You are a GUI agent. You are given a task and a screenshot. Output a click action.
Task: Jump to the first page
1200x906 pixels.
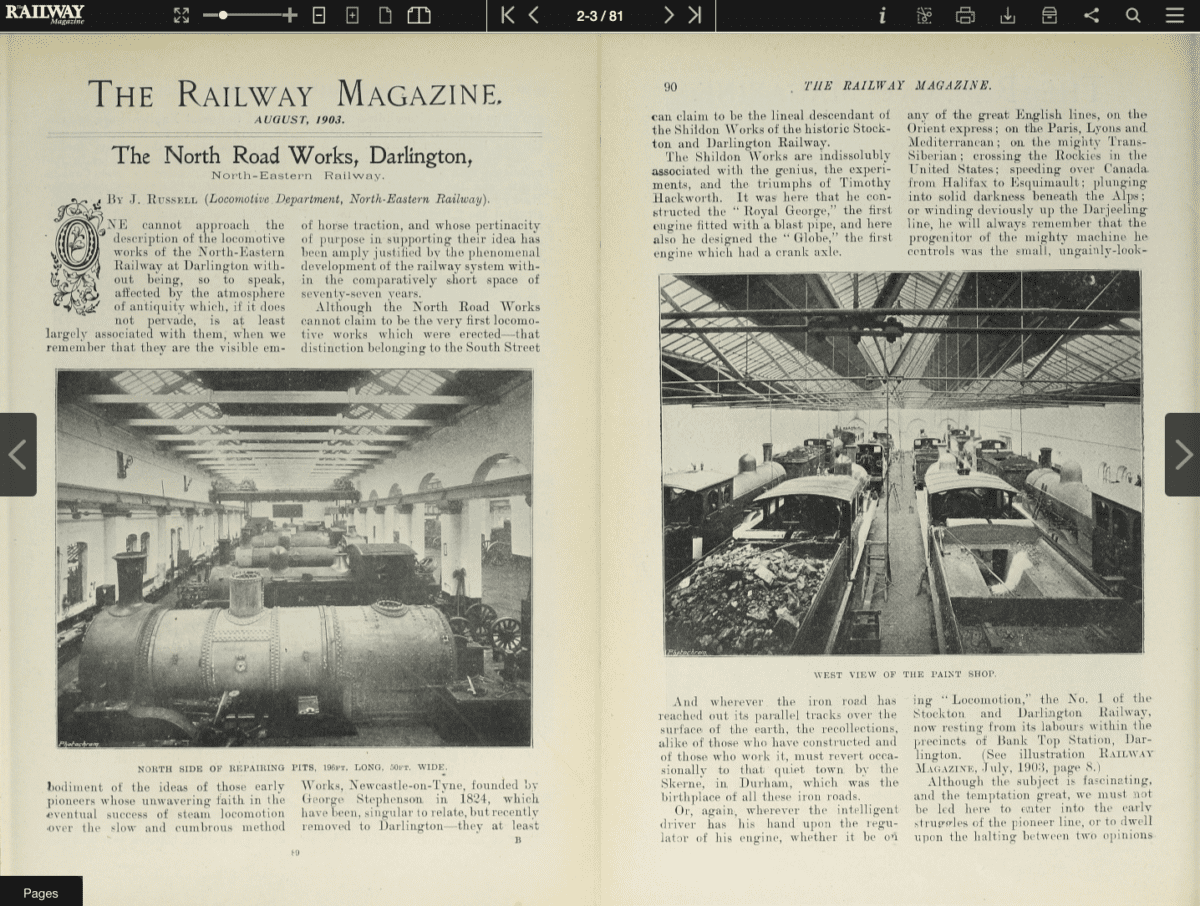[x=508, y=15]
